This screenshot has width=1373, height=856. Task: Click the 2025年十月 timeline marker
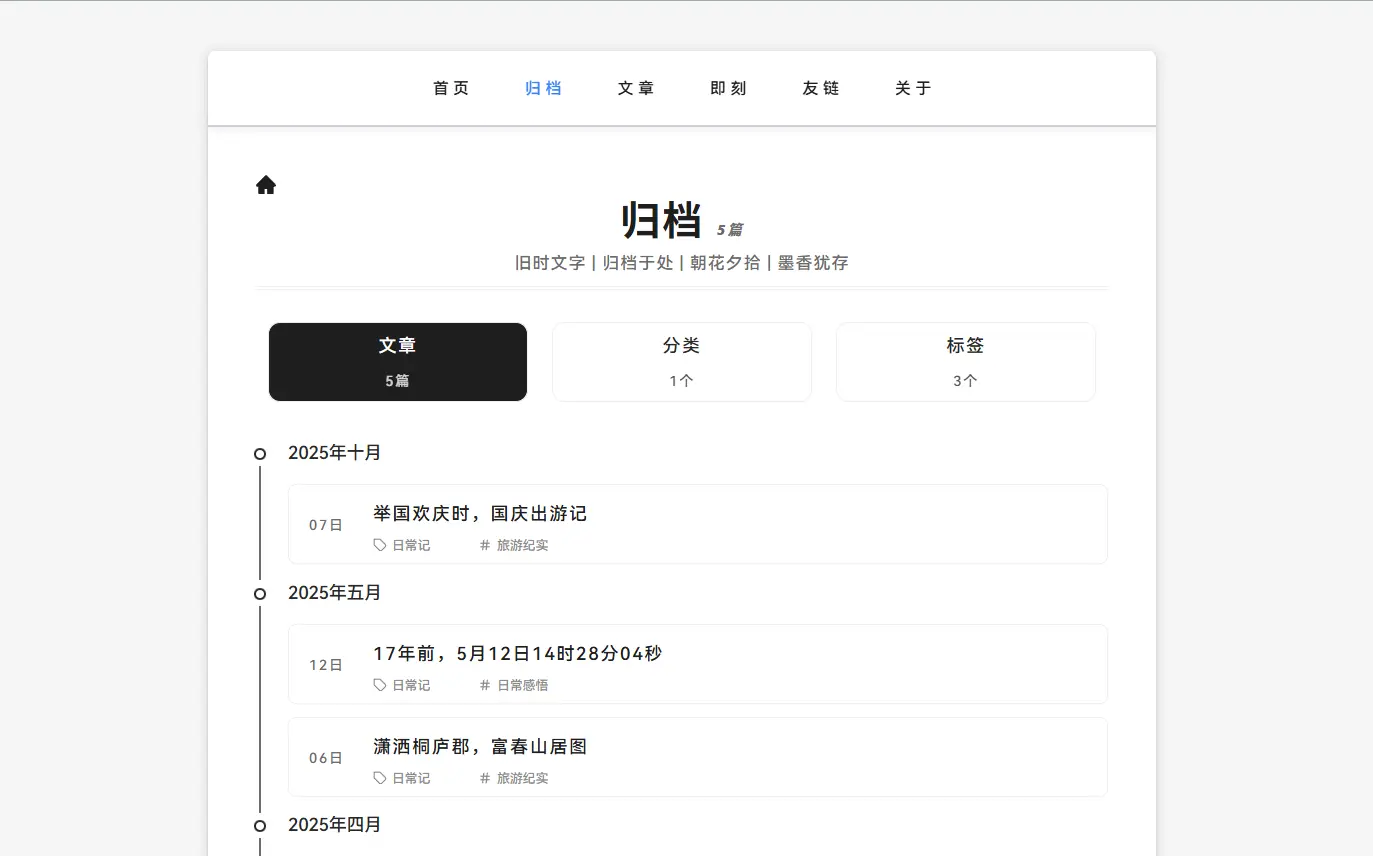tap(260, 454)
